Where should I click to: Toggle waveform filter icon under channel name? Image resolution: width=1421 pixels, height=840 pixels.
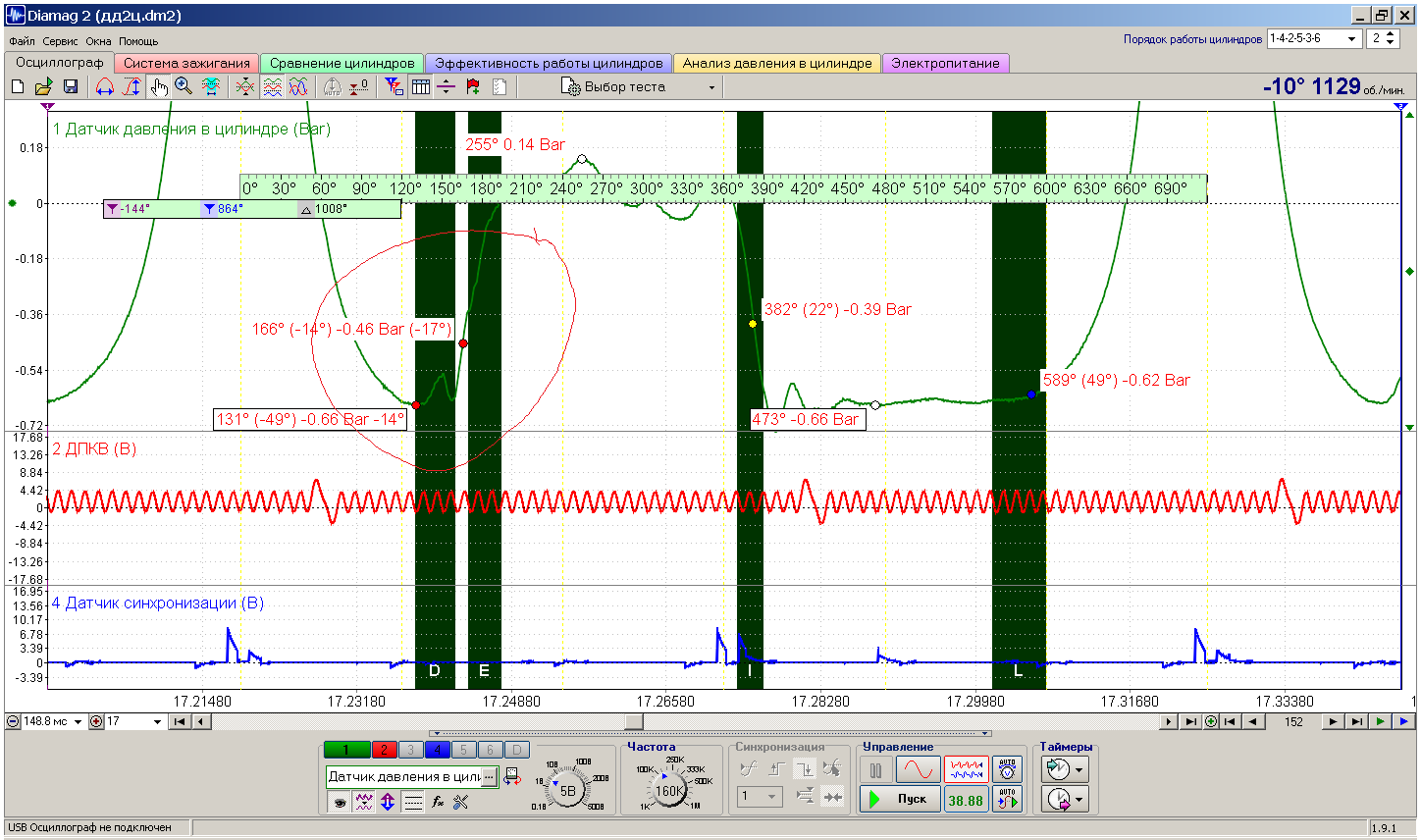click(364, 802)
